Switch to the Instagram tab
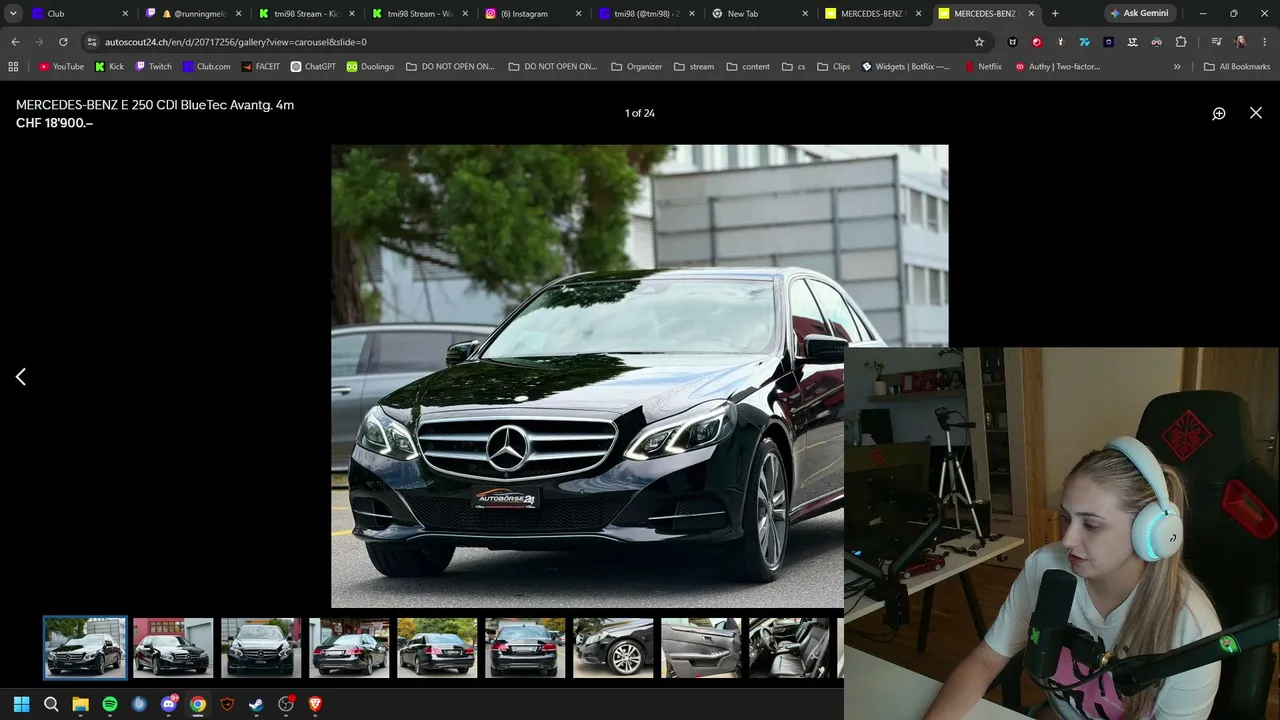The width and height of the screenshot is (1280, 720). [534, 14]
